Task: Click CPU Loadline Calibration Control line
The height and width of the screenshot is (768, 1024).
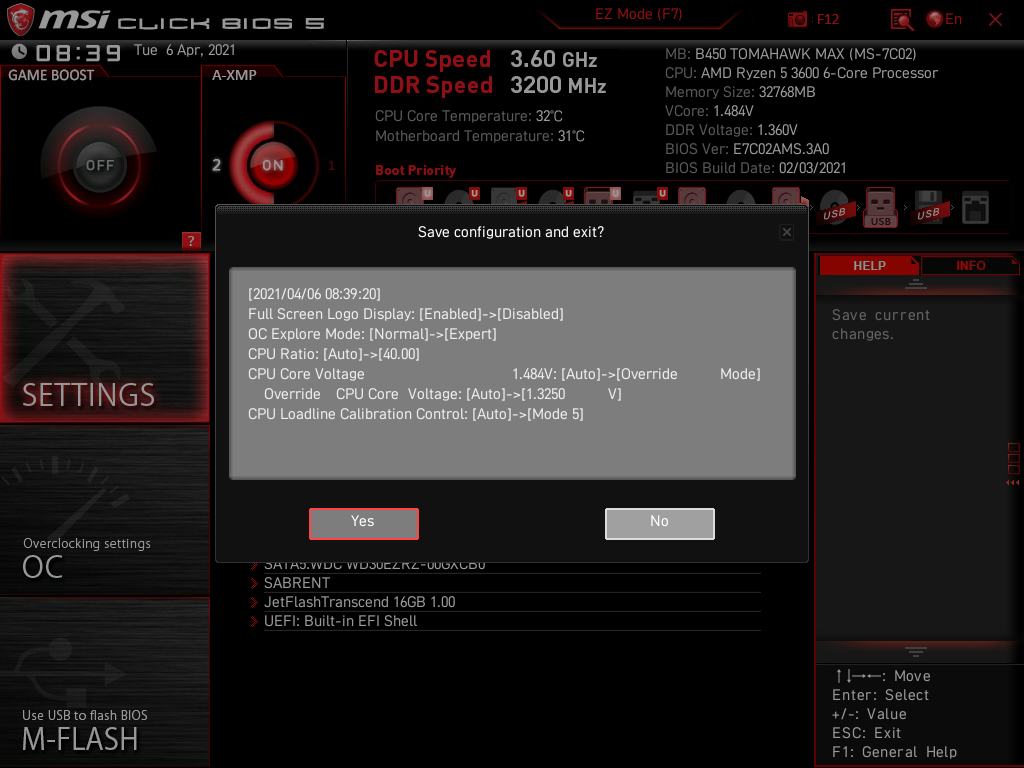Action: point(415,414)
